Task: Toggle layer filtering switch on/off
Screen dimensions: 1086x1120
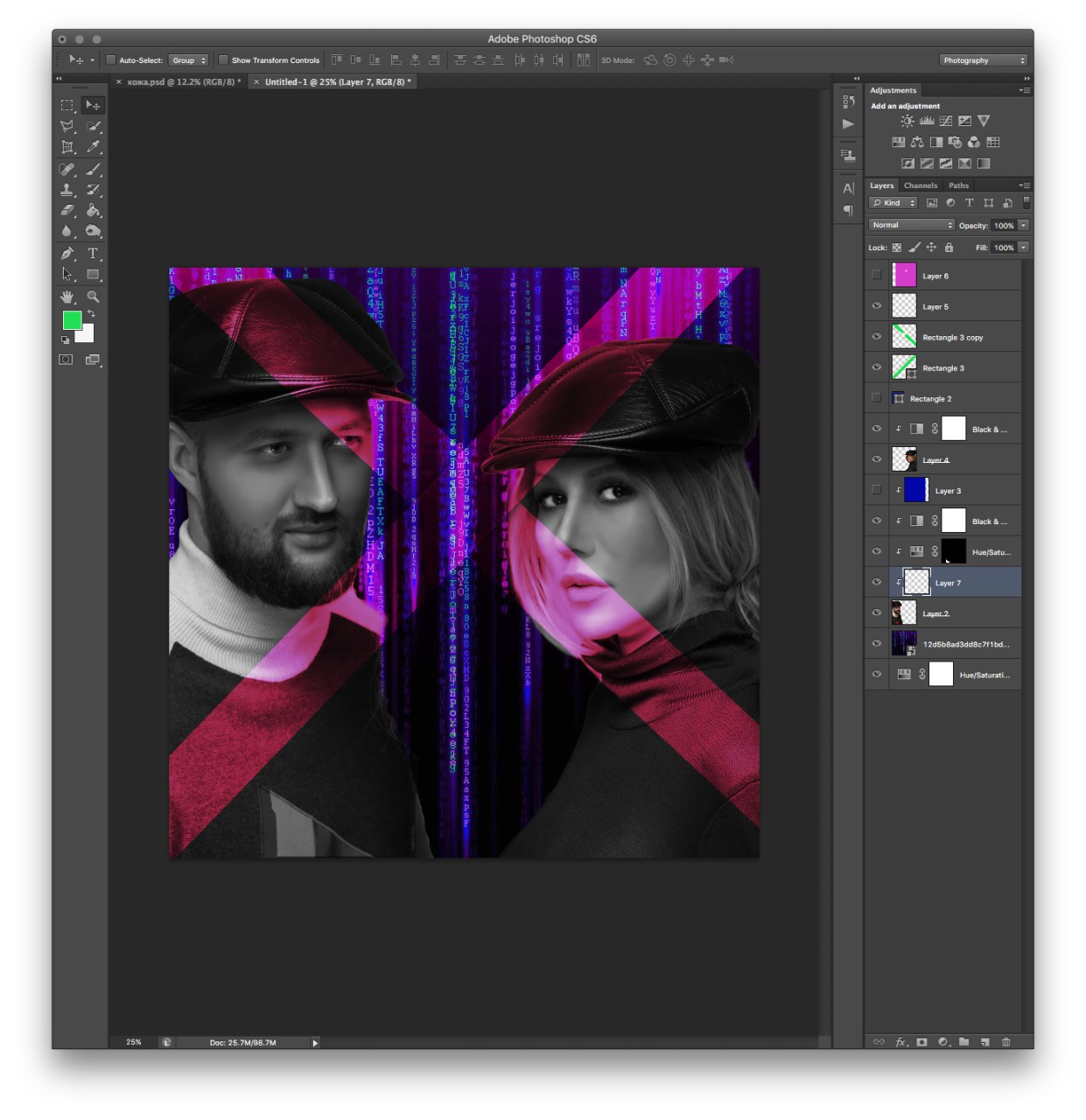Action: [x=1026, y=202]
